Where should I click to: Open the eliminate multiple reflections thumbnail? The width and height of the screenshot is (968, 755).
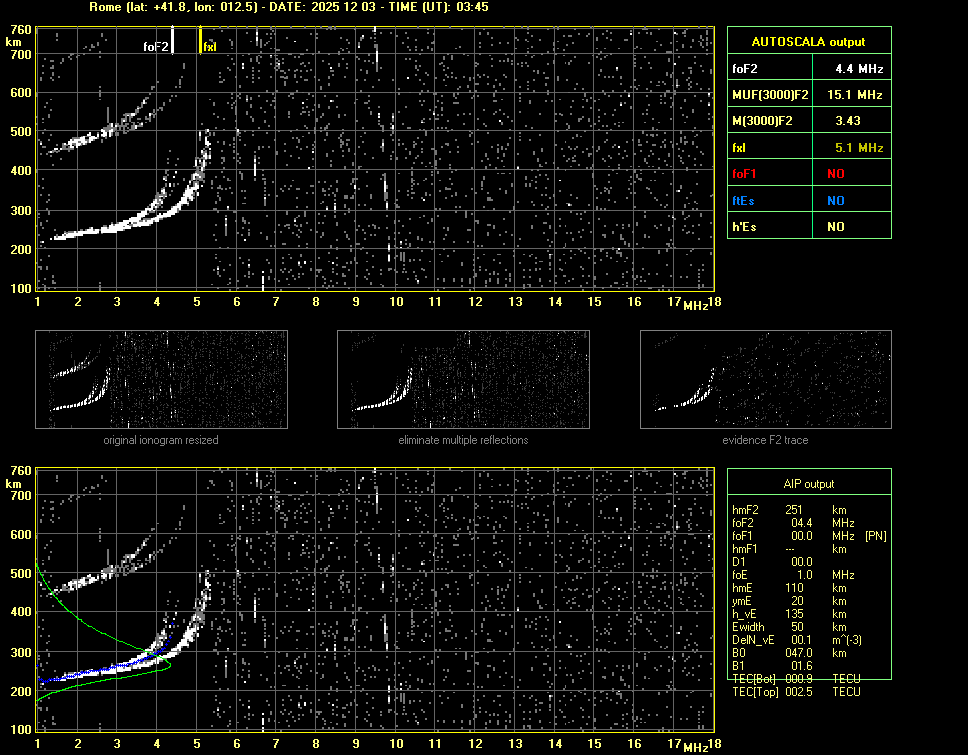click(463, 381)
